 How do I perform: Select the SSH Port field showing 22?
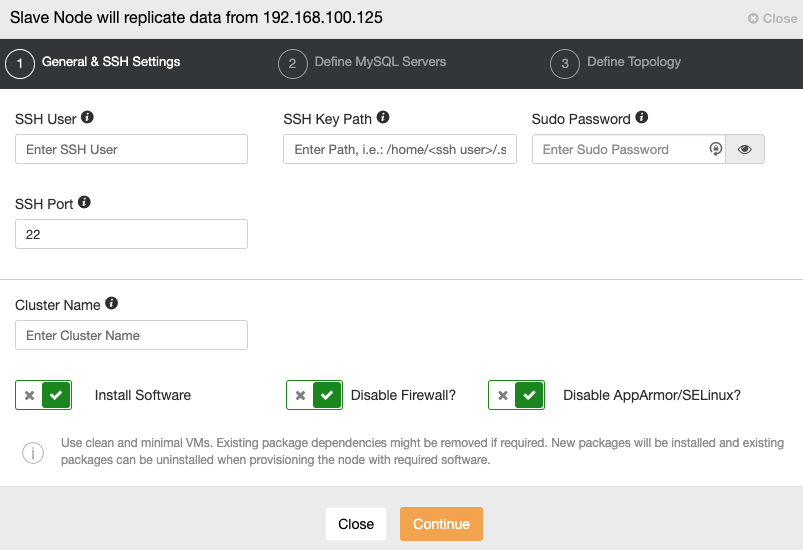132,234
